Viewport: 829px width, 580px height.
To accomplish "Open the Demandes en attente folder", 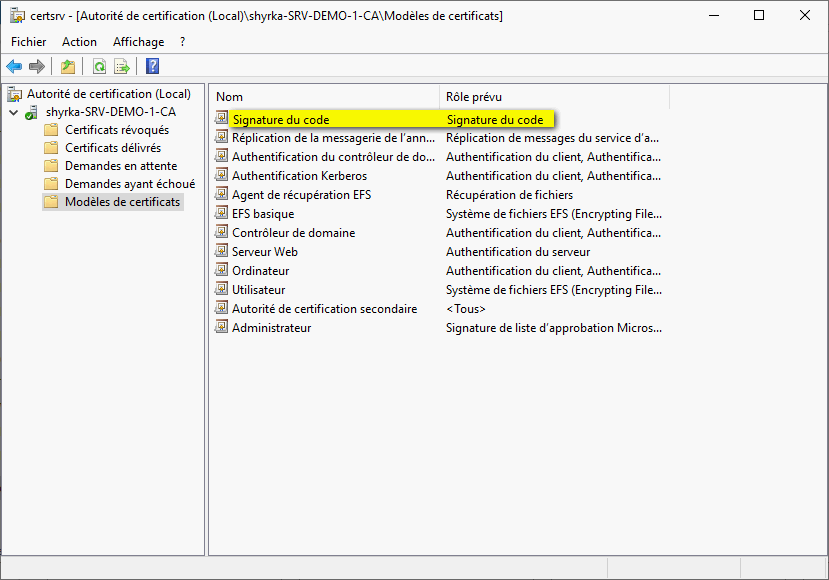I will click(x=120, y=166).
